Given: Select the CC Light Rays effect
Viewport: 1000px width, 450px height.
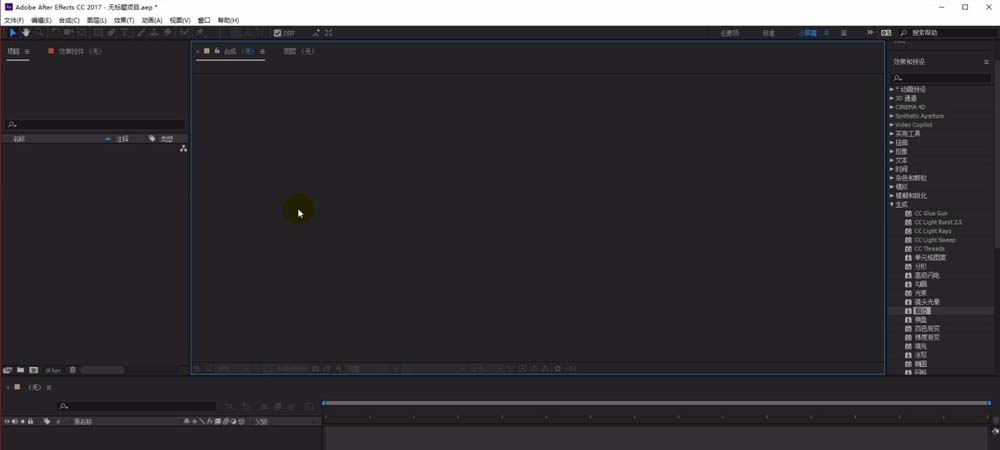Looking at the screenshot, I should pos(932,231).
